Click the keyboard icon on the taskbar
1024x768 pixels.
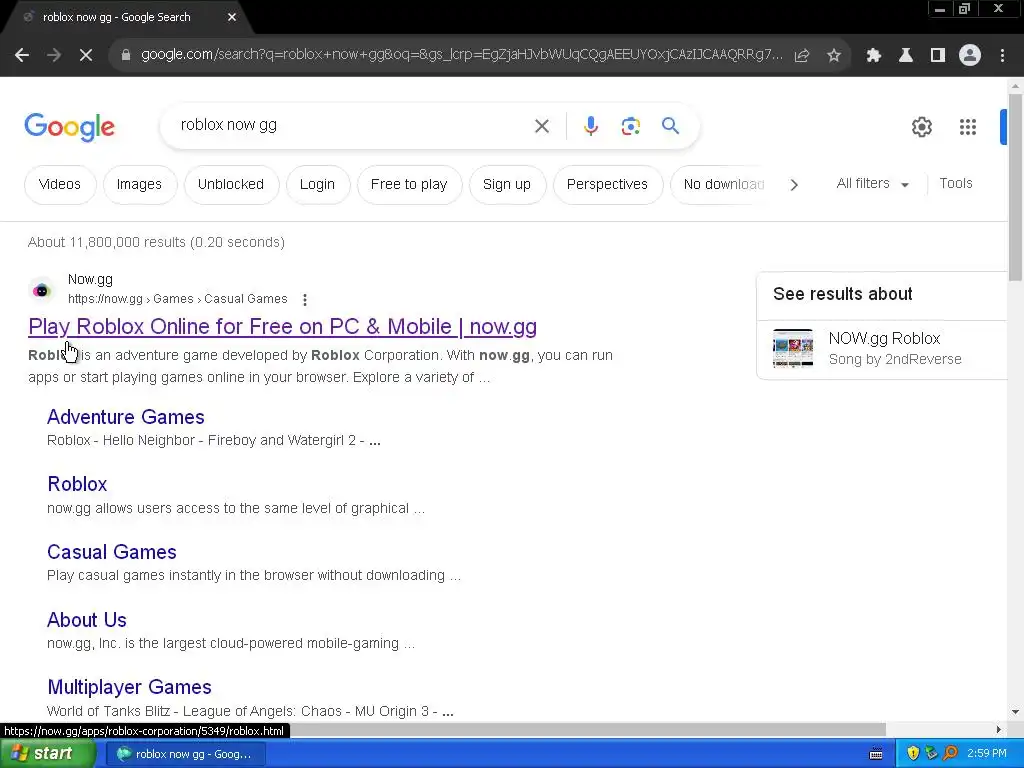point(876,754)
